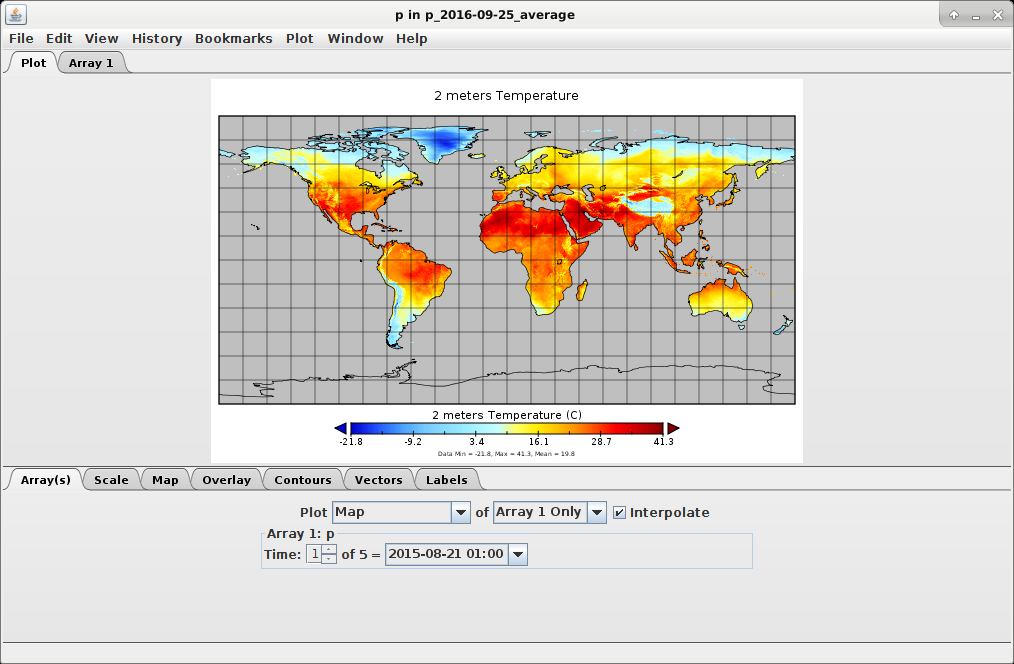Select the Vectors settings tab

coord(378,480)
